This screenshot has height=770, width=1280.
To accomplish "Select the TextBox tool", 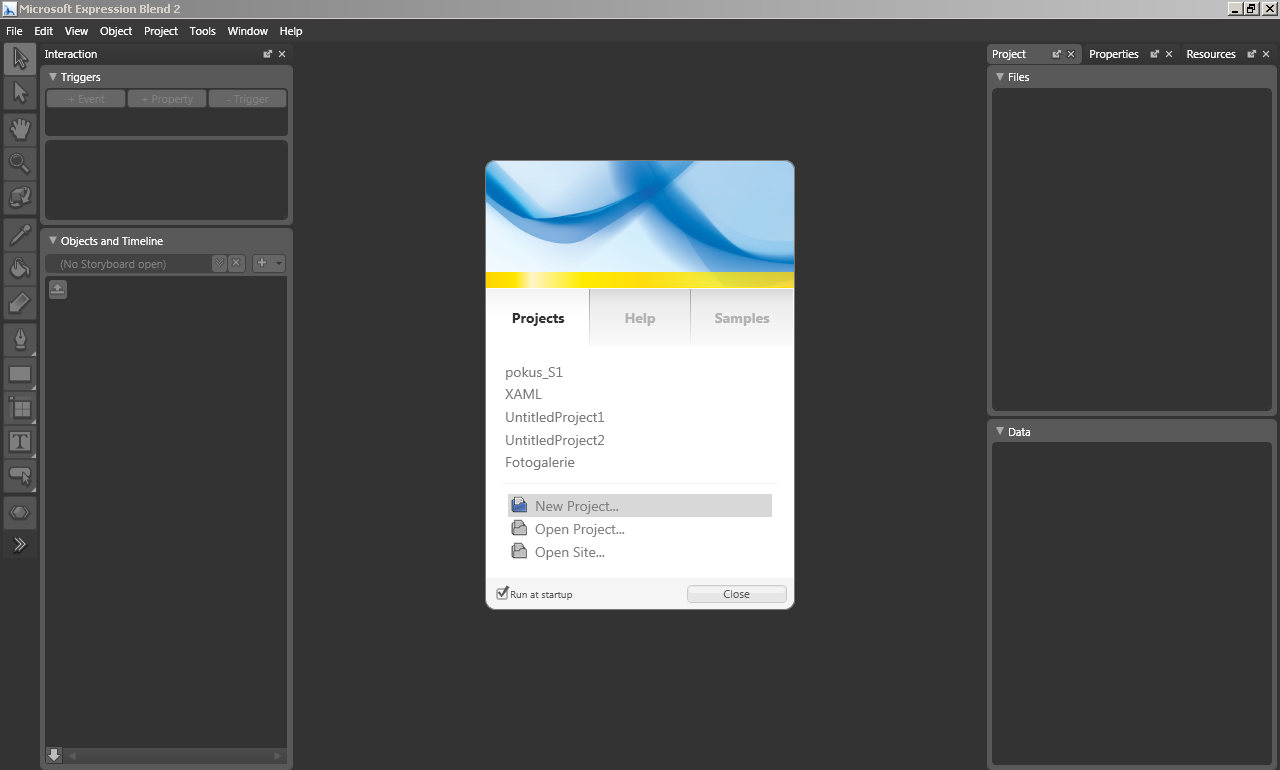I will pos(20,441).
